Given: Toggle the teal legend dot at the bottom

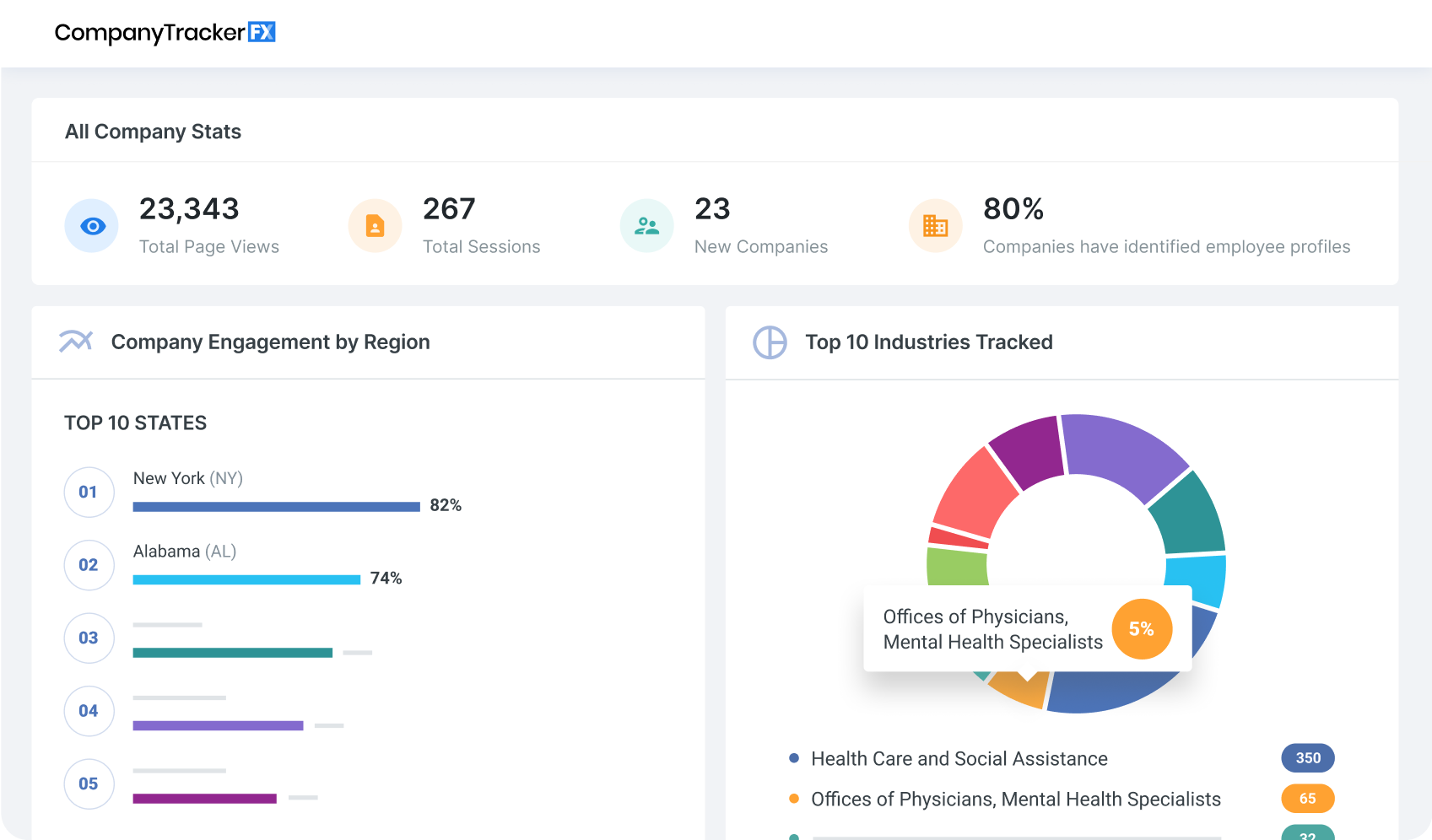Looking at the screenshot, I should pos(792,835).
